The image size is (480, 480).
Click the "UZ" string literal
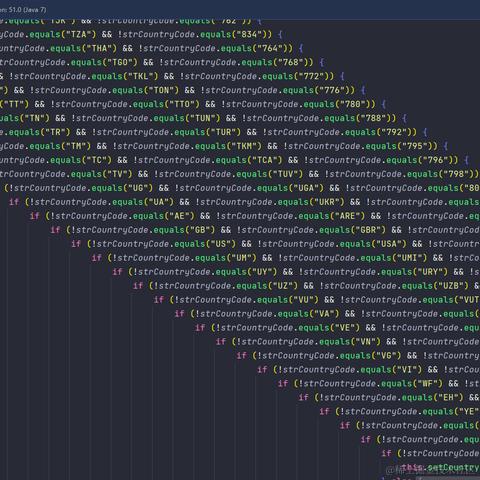(283, 286)
